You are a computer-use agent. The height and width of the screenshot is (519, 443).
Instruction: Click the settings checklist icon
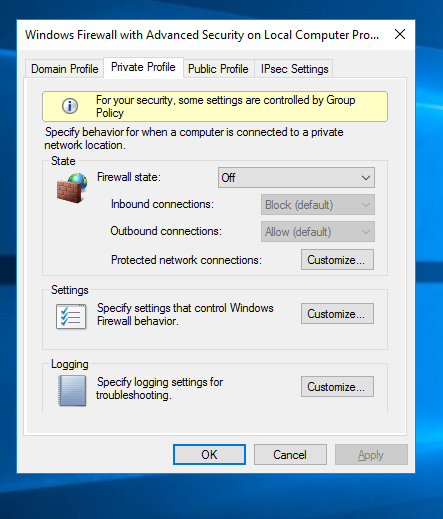click(x=71, y=316)
